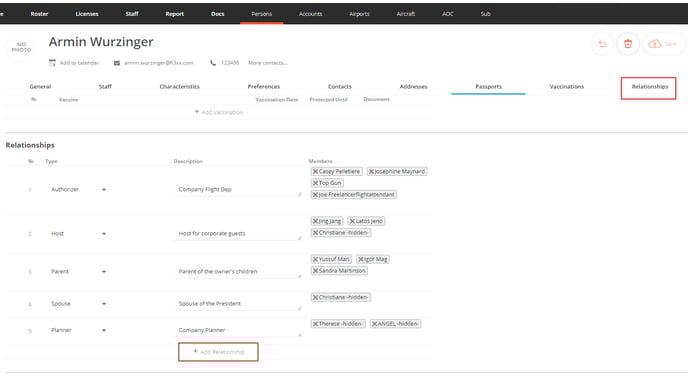Remove member ANGEL -hidden-

374,324
